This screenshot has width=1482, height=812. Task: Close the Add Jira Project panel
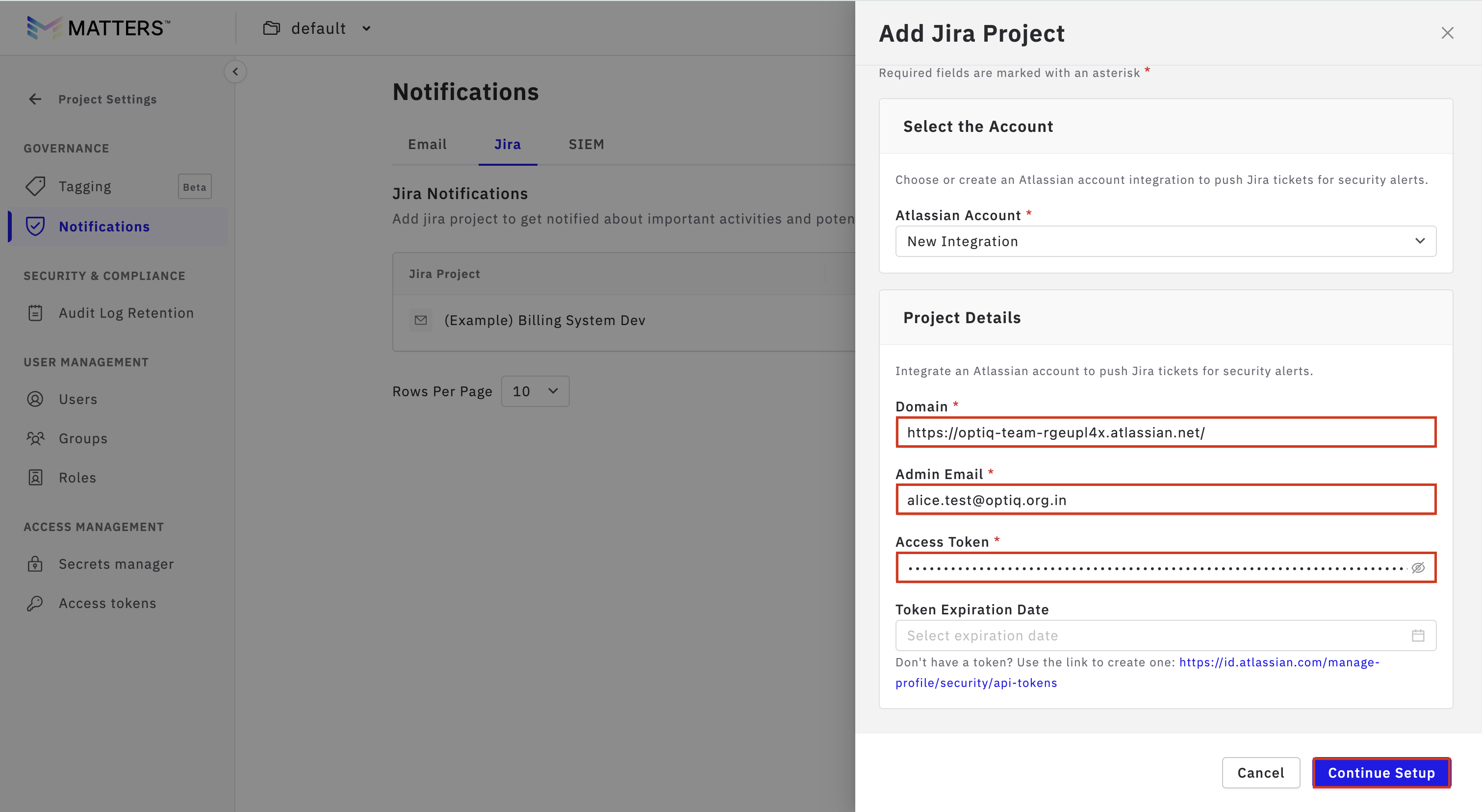point(1448,33)
